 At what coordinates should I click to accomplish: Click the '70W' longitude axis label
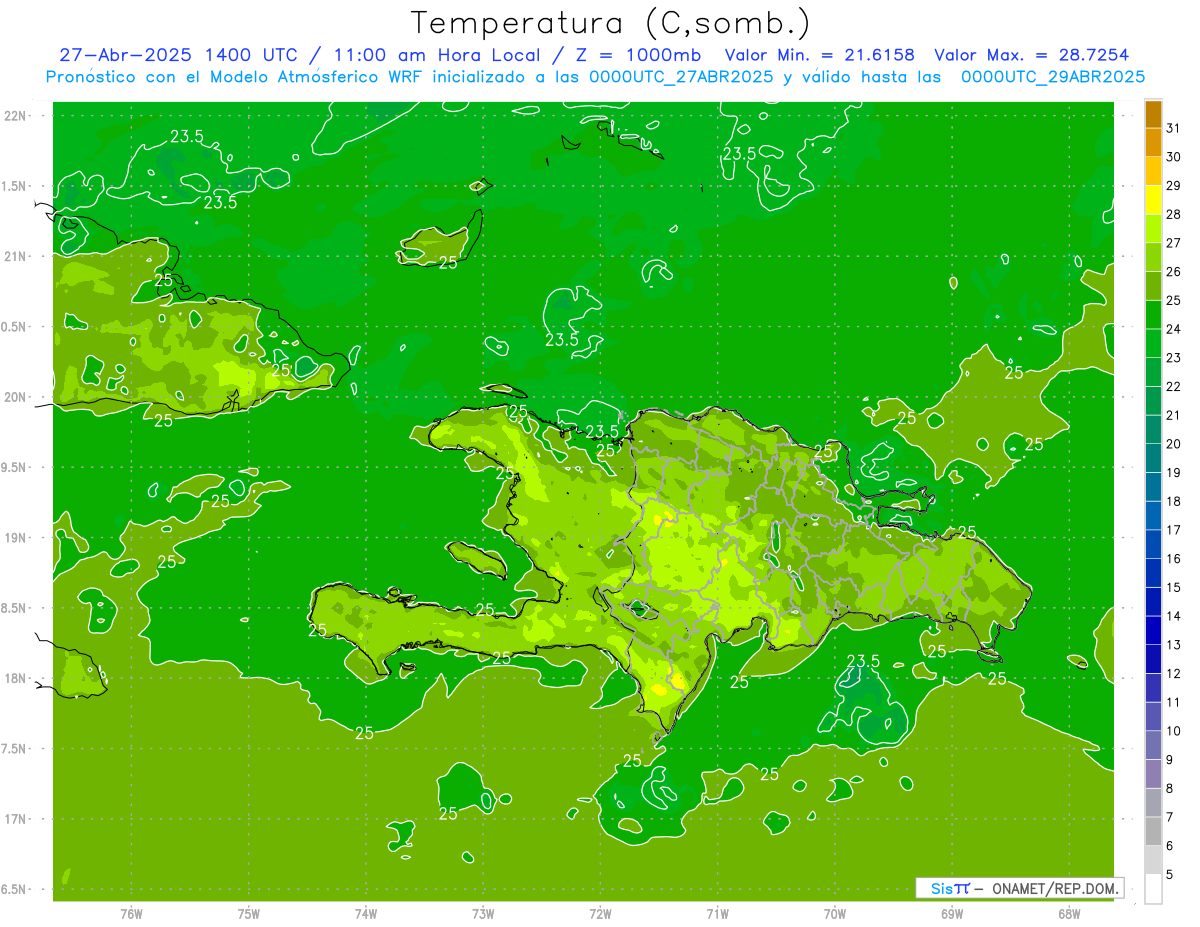coord(835,913)
